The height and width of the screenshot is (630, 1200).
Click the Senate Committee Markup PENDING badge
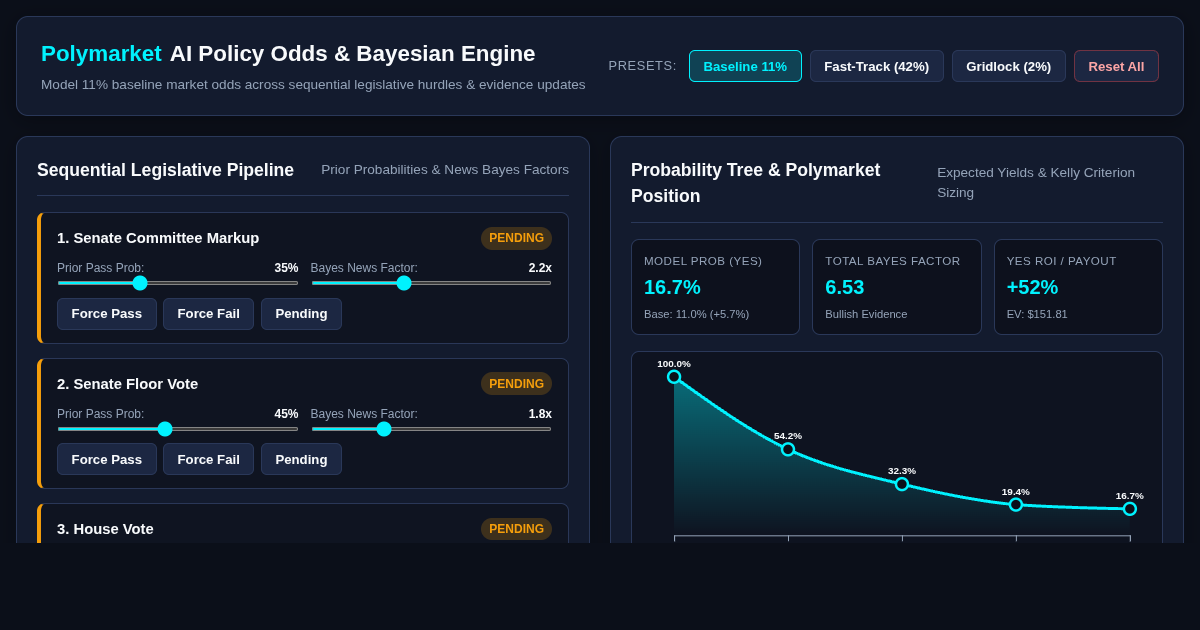pyautogui.click(x=516, y=238)
